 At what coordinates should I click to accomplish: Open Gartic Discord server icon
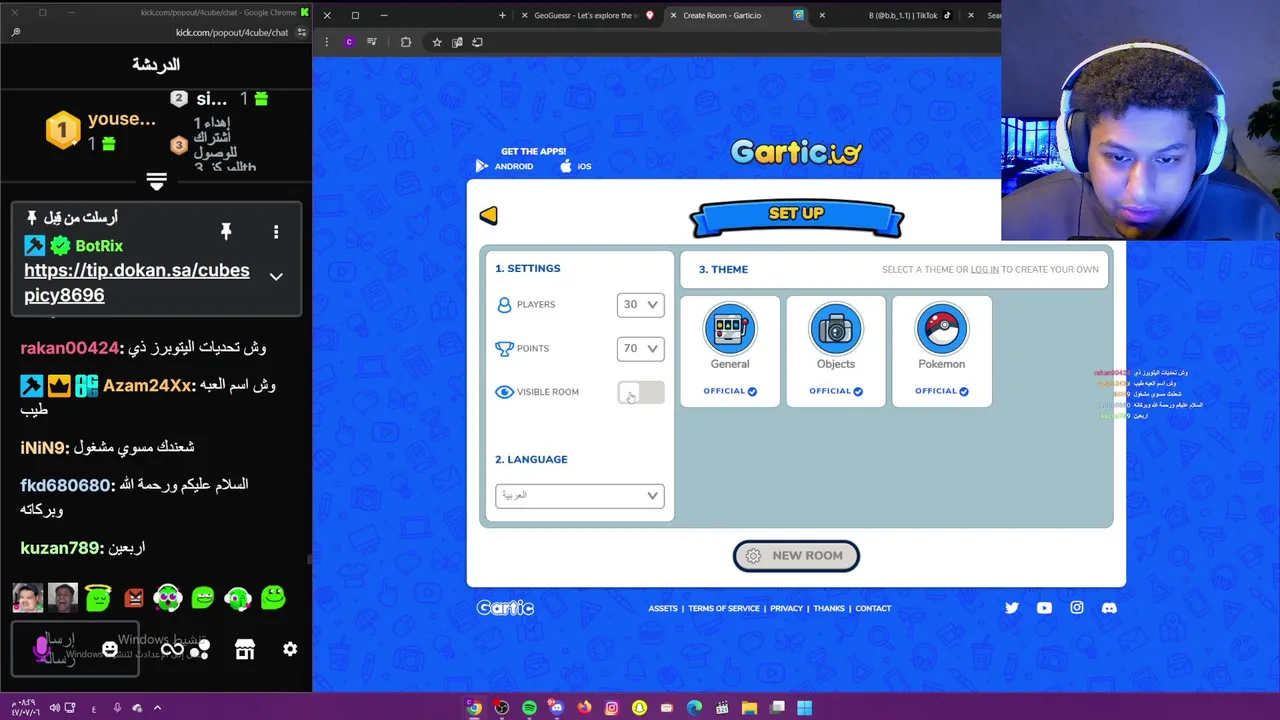(1109, 608)
